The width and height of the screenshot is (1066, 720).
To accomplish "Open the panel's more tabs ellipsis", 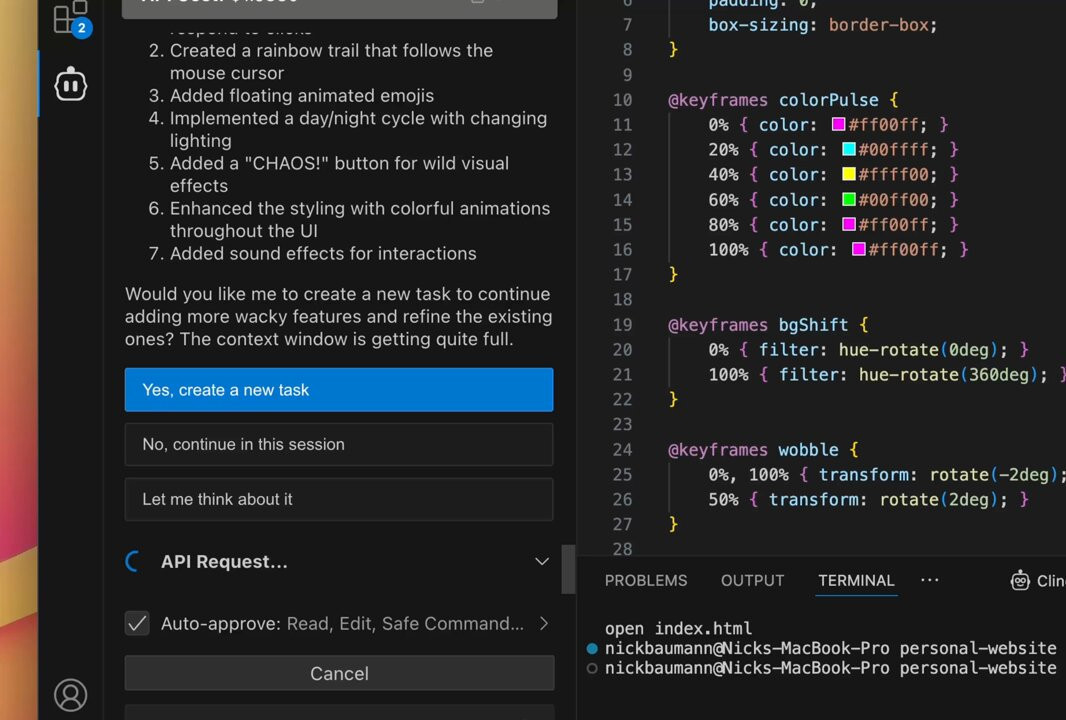I will pos(930,580).
